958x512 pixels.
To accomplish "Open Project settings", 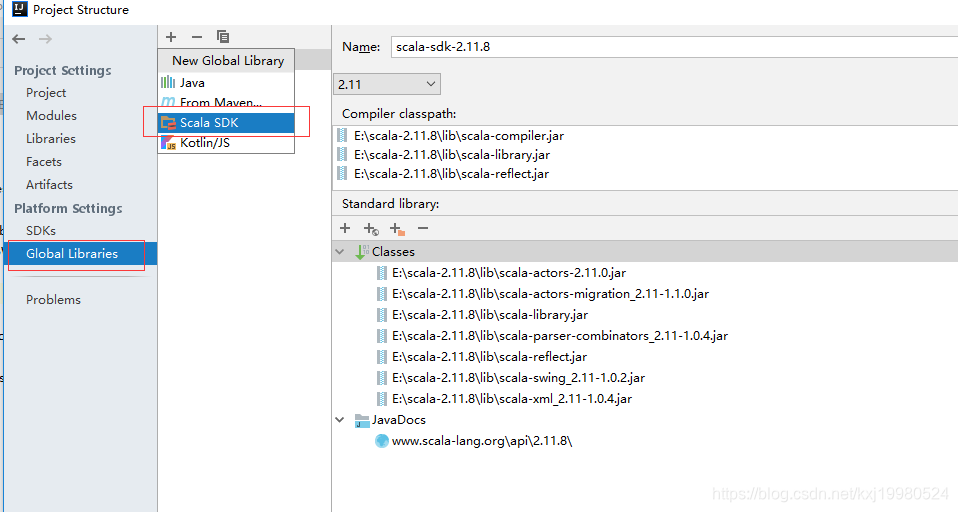I will (x=46, y=93).
